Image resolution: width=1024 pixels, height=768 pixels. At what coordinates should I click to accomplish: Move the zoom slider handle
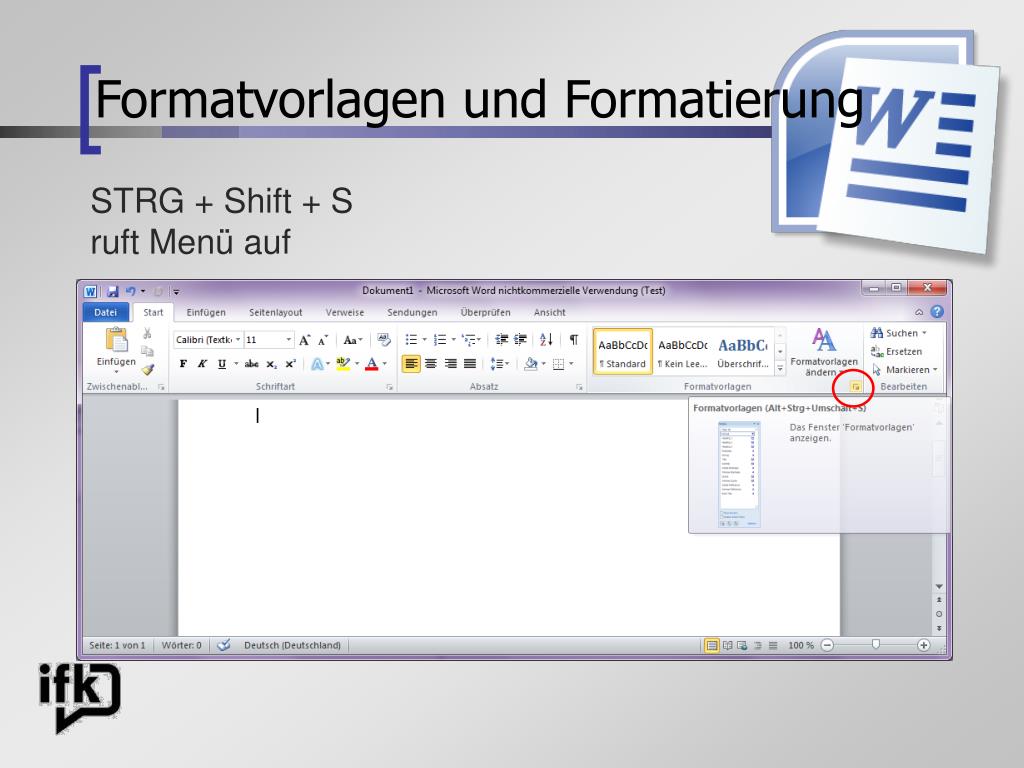pyautogui.click(x=876, y=645)
